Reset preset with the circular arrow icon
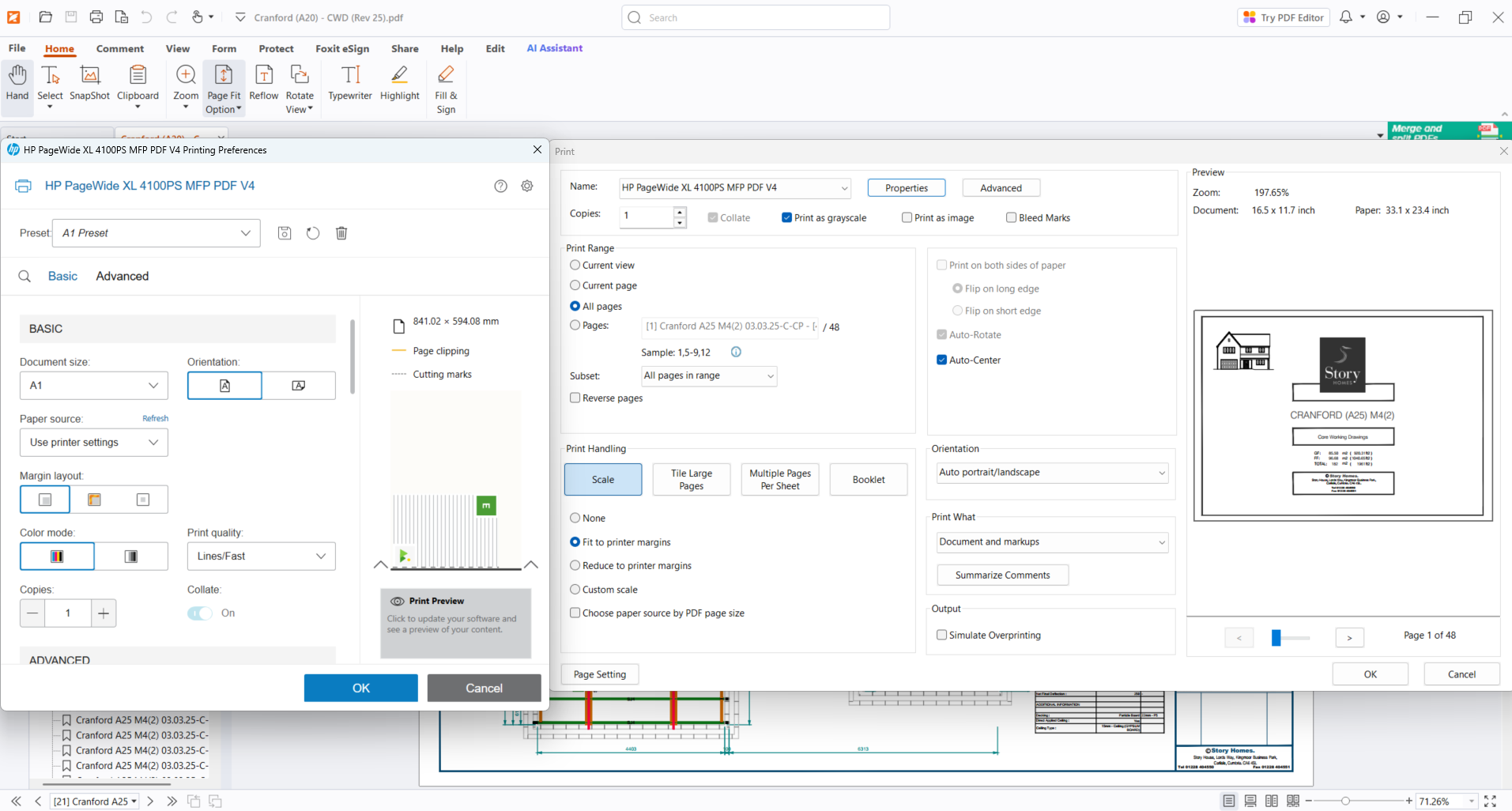The width and height of the screenshot is (1512, 811). click(x=313, y=233)
